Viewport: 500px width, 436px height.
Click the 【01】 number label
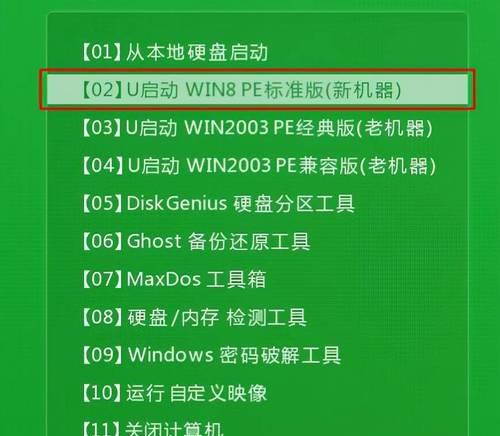(101, 52)
